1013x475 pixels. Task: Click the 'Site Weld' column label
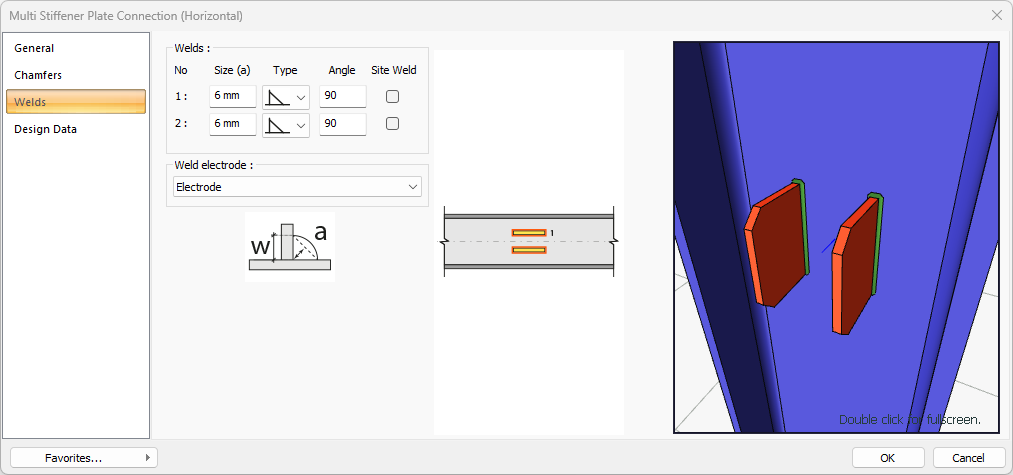(x=393, y=70)
